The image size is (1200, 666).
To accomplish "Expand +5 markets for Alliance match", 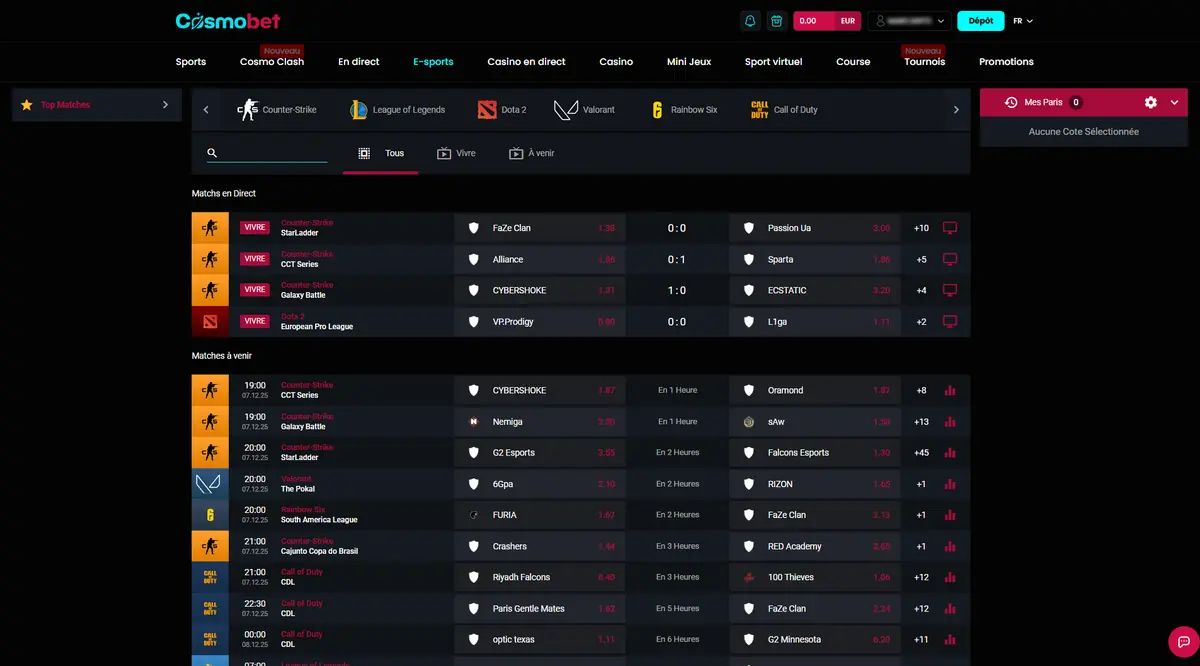I will (x=921, y=259).
